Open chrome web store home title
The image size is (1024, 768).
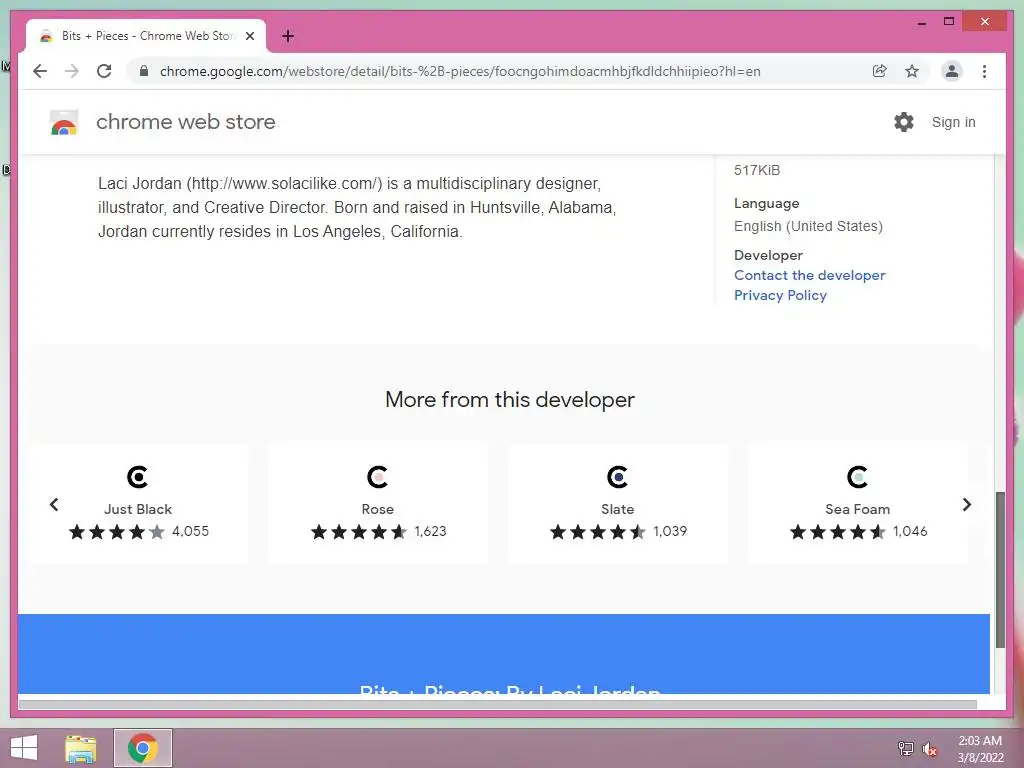coord(185,122)
